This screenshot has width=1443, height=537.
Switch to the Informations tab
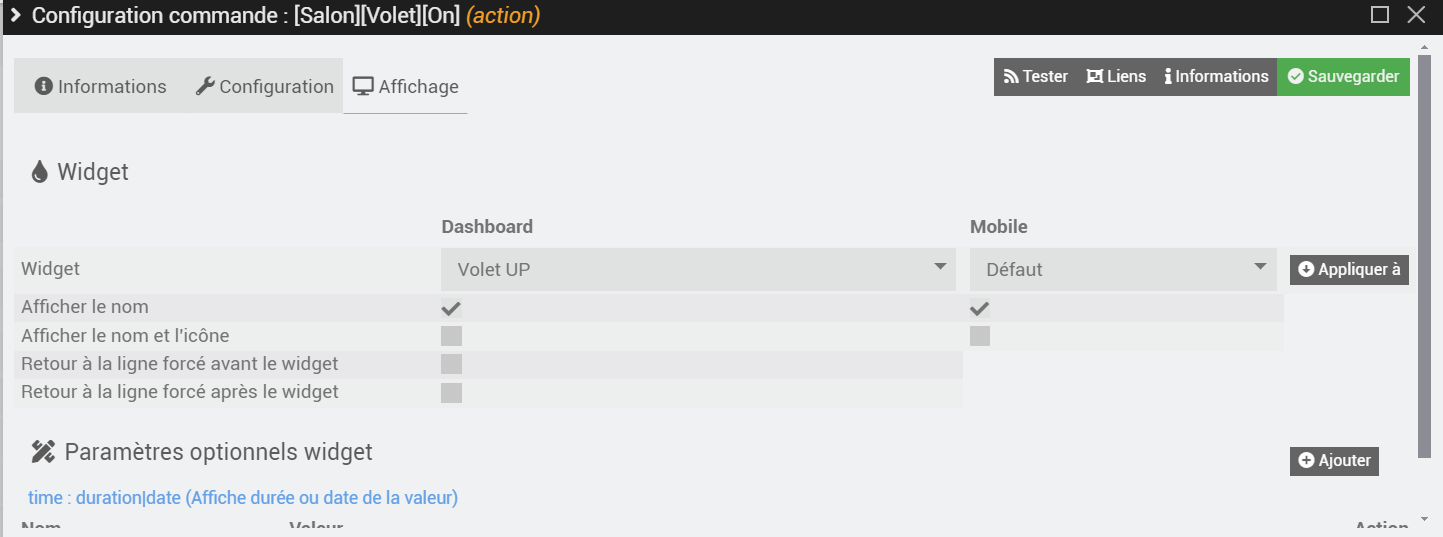(100, 86)
